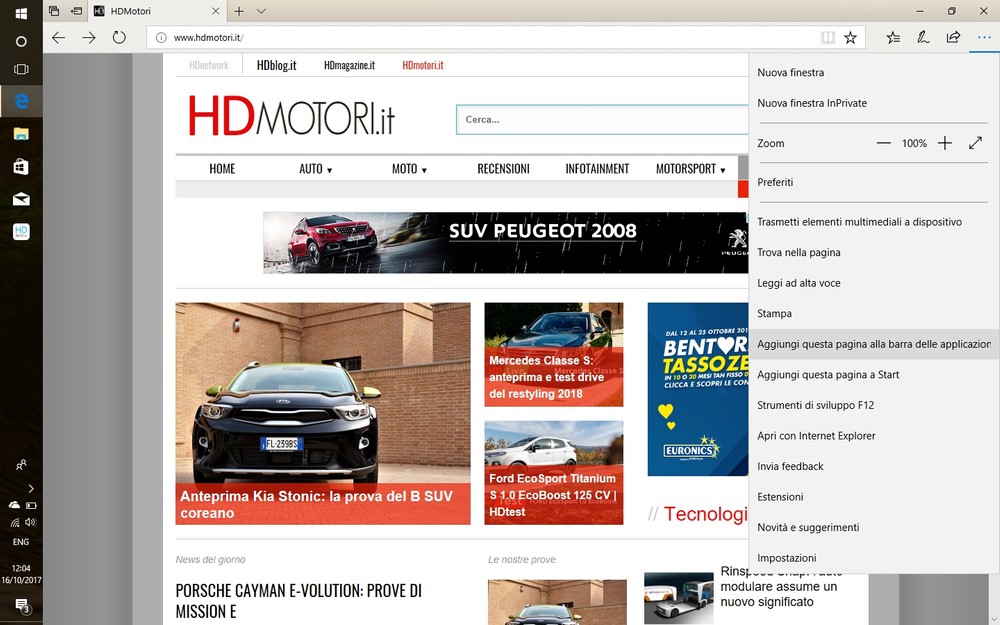Click the Cerca search field
Viewport: 1000px width, 625px height.
pos(600,120)
